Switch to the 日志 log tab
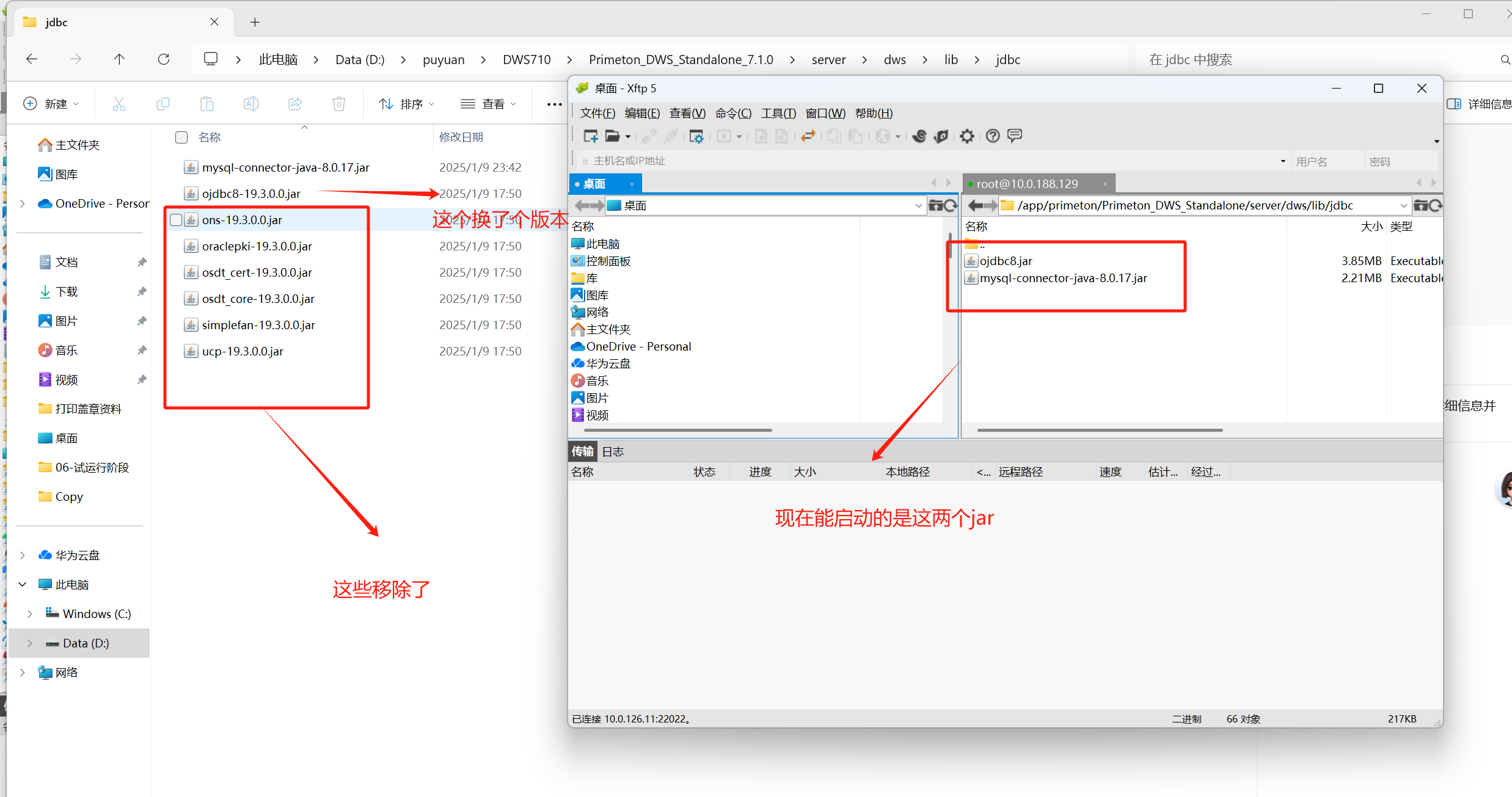This screenshot has width=1512, height=797. [x=613, y=451]
